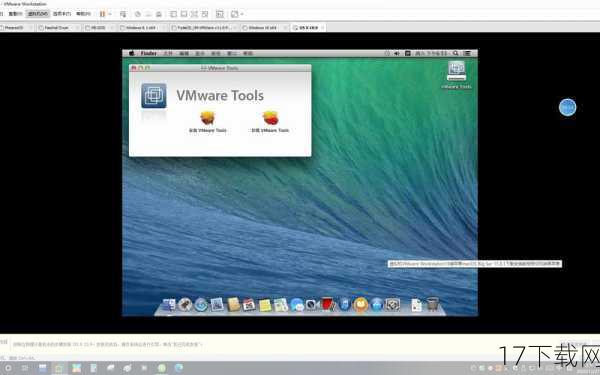Screen dimensions: 600x375
Task: Click the take snapshot clock icon in the toolbar
Action: tap(138, 14)
